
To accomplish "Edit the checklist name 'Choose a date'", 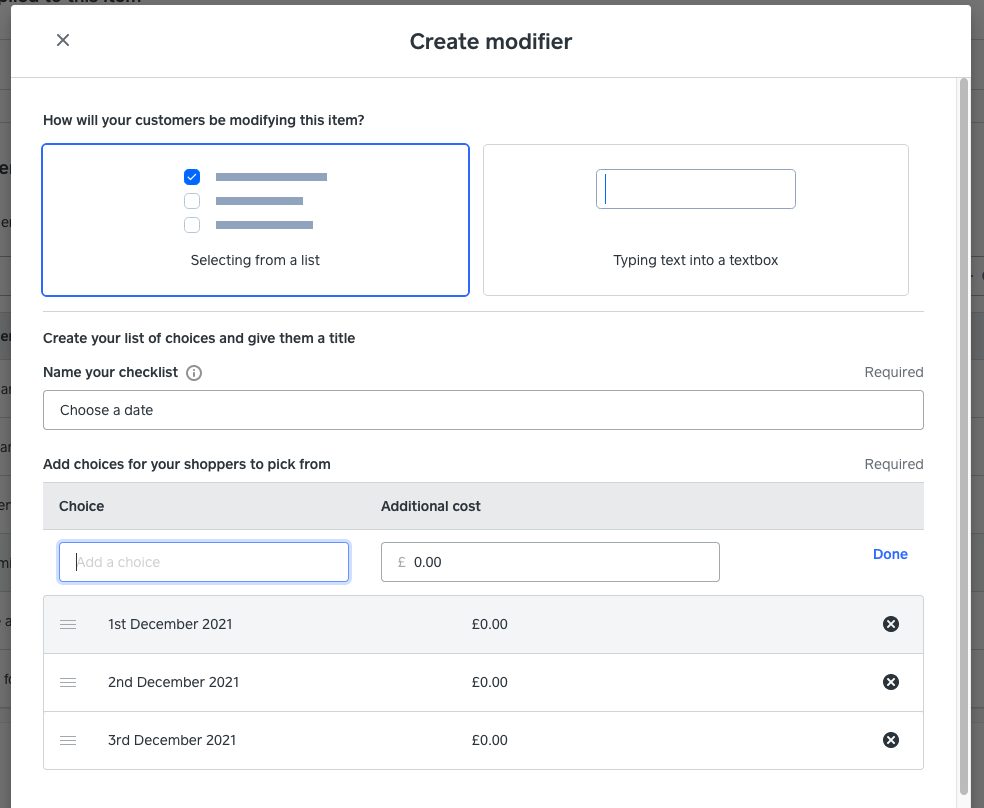I will coord(483,410).
